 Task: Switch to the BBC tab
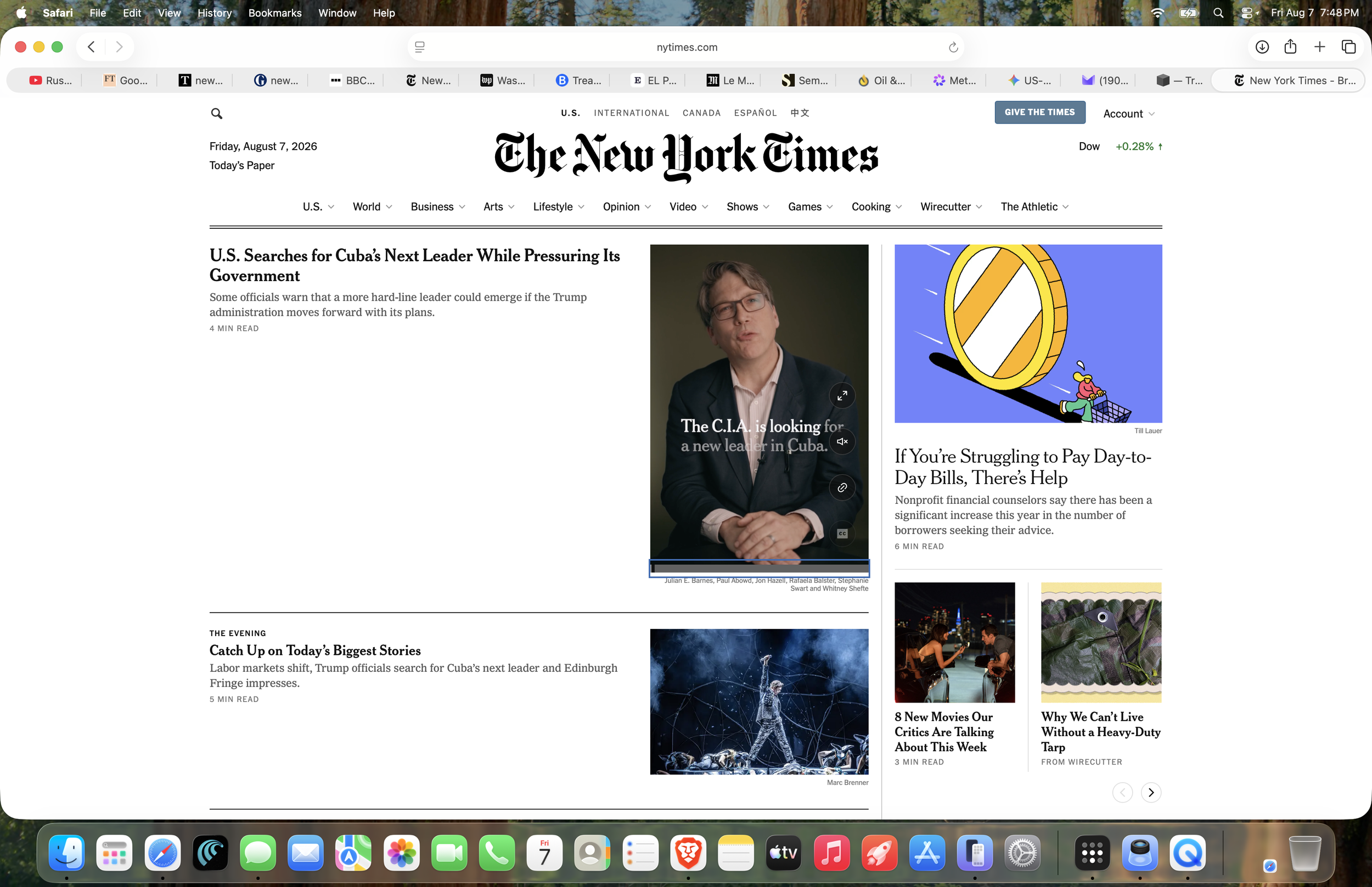[x=352, y=81]
